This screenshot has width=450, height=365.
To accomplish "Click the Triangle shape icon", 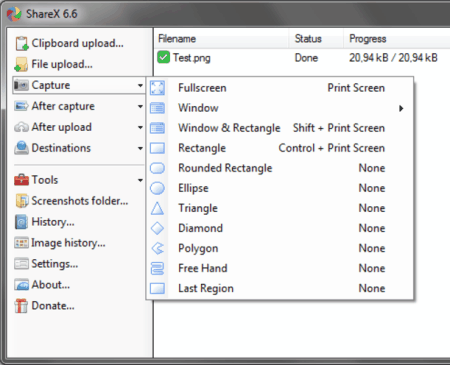I will [157, 208].
